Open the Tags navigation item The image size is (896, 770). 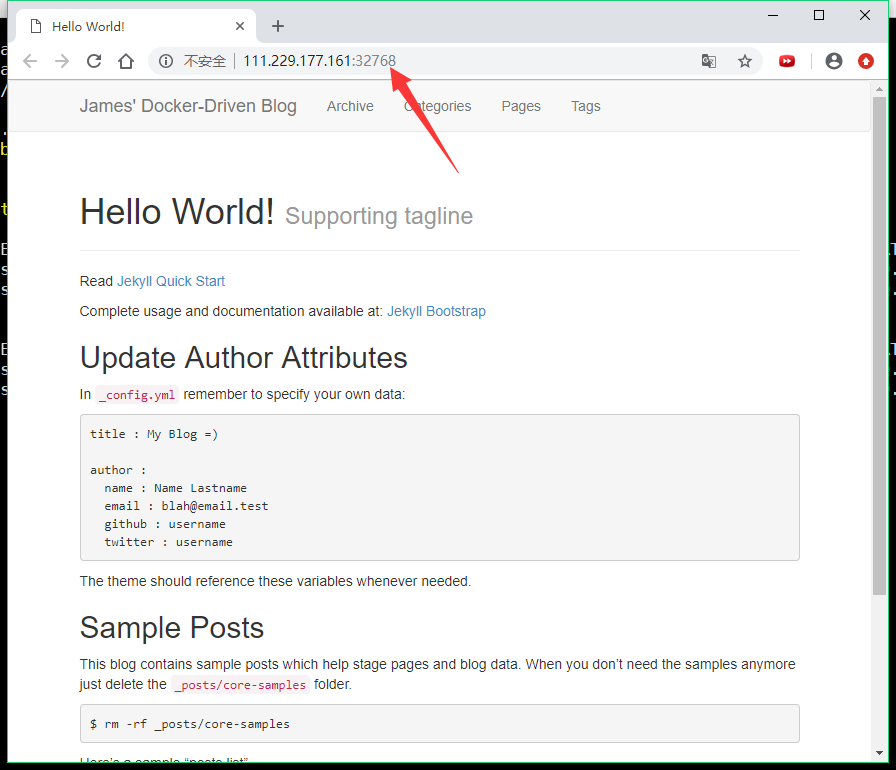click(x=586, y=106)
